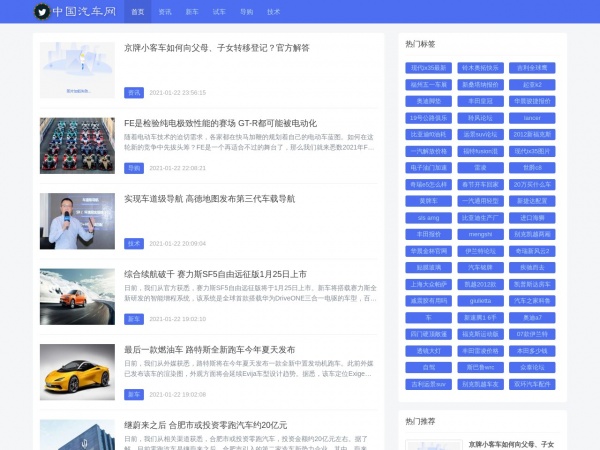Screen dimensions: 600x450
Task: Click the 中国汽车网 site title
Action: coord(84,11)
